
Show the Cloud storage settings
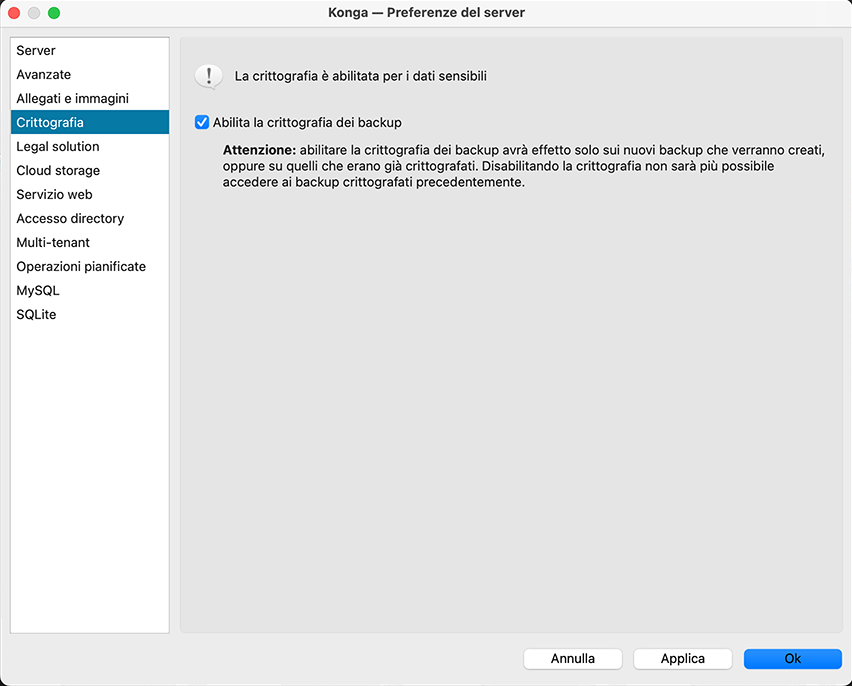[x=58, y=170]
